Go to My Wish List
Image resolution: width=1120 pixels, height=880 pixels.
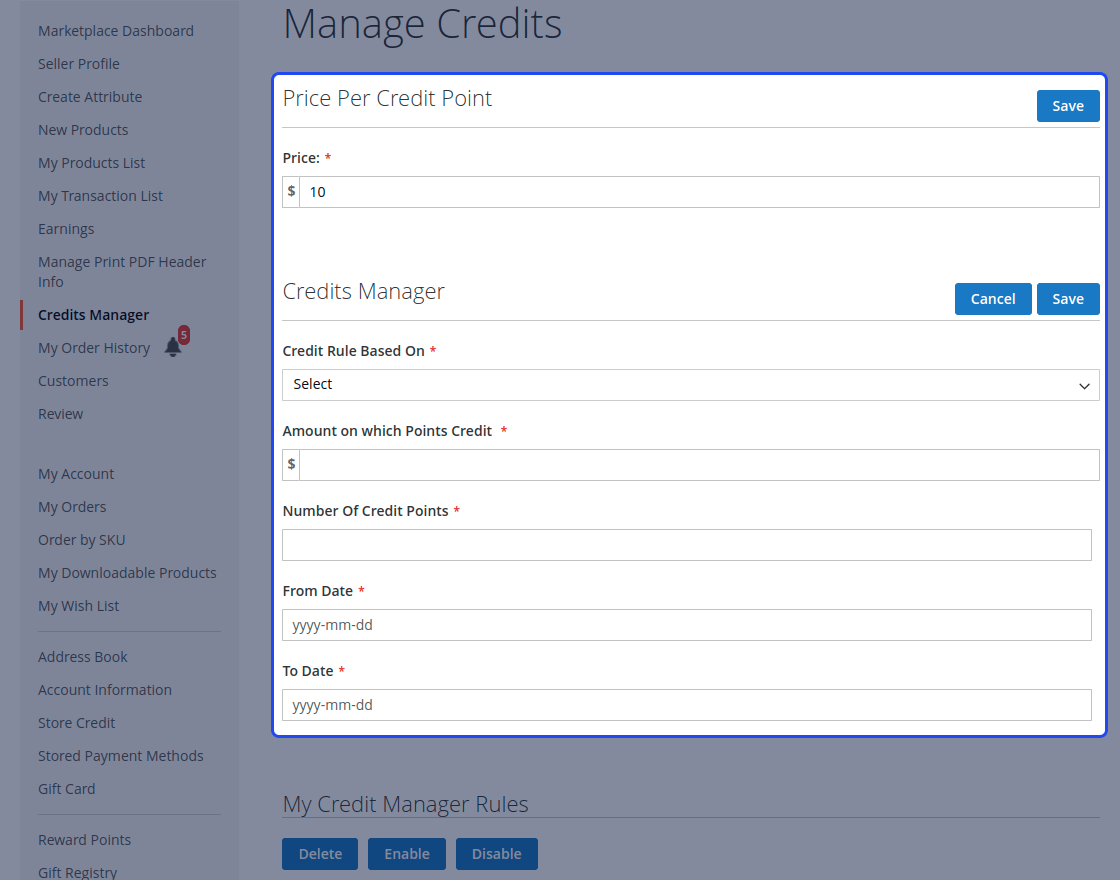tap(79, 606)
